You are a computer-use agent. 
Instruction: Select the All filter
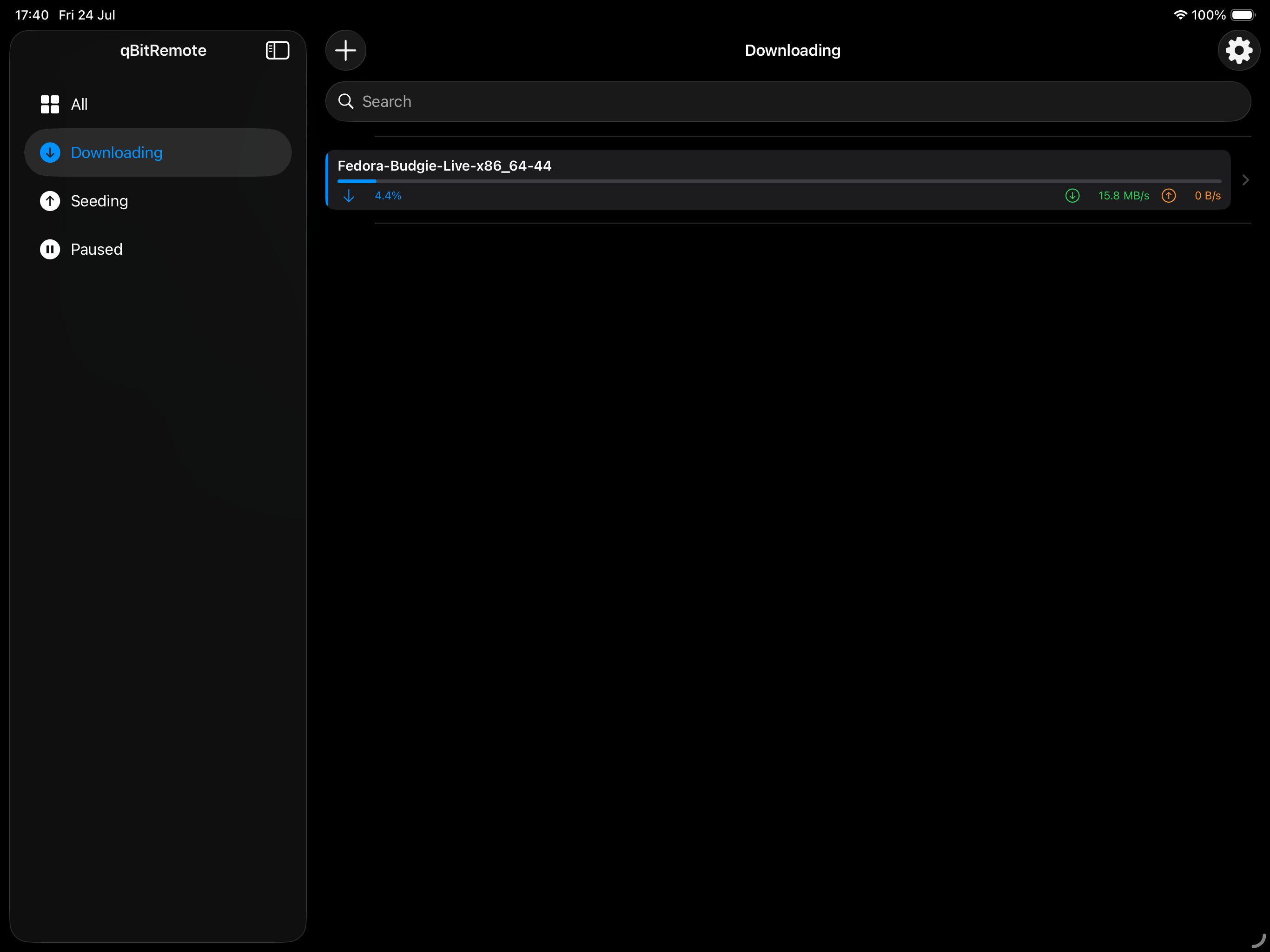[158, 105]
